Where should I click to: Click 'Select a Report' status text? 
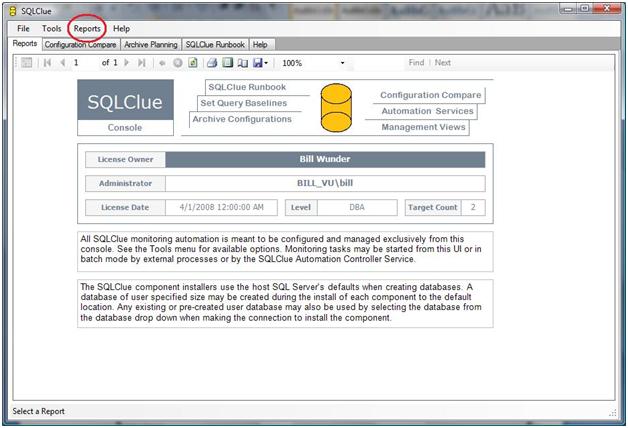(38, 411)
